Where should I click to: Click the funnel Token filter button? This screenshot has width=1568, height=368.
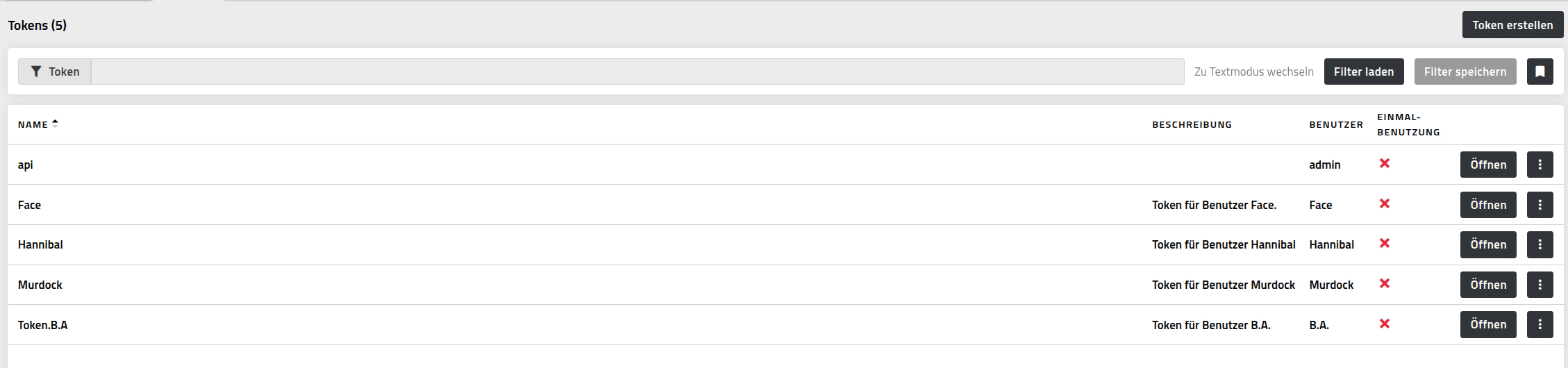coord(55,72)
